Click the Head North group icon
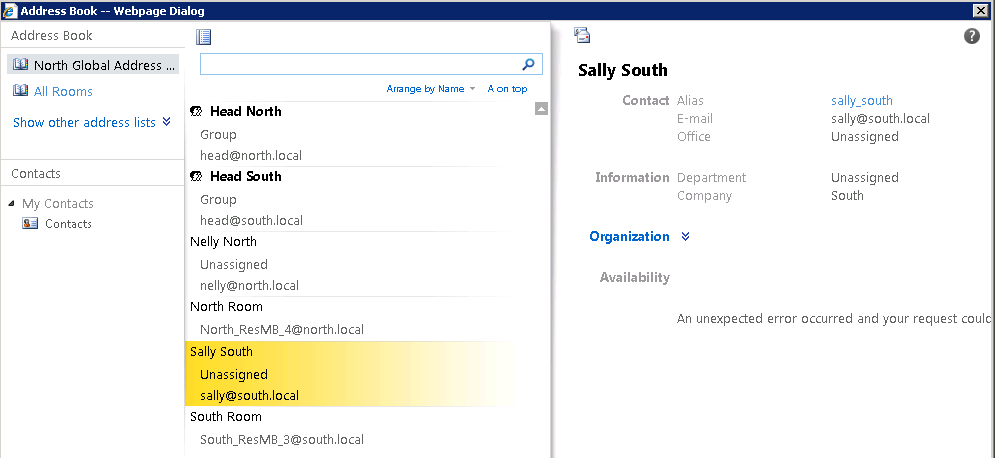 (x=197, y=112)
